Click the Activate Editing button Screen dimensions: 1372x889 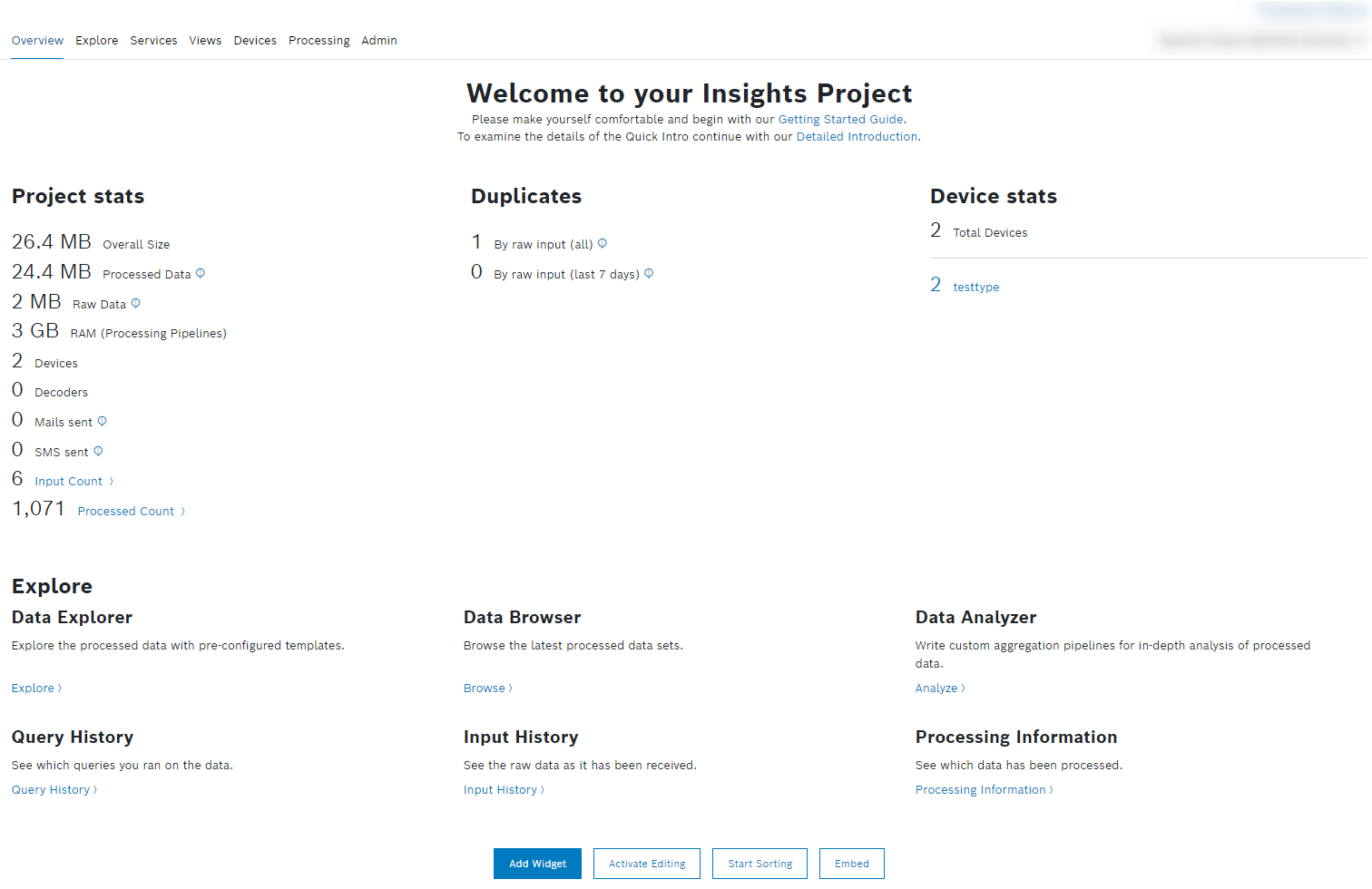click(647, 864)
